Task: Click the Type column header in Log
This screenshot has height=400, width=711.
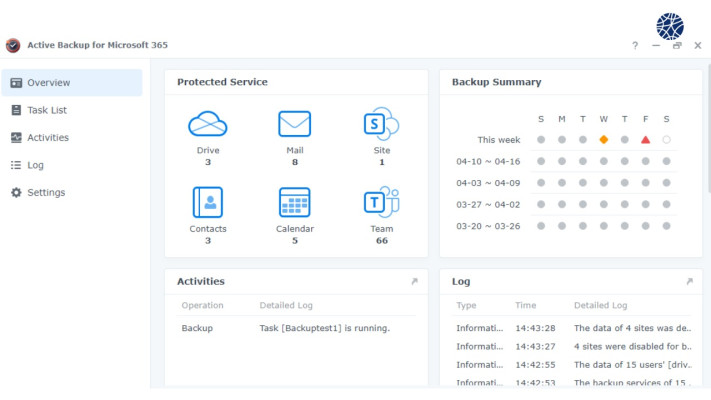Action: pos(466,305)
